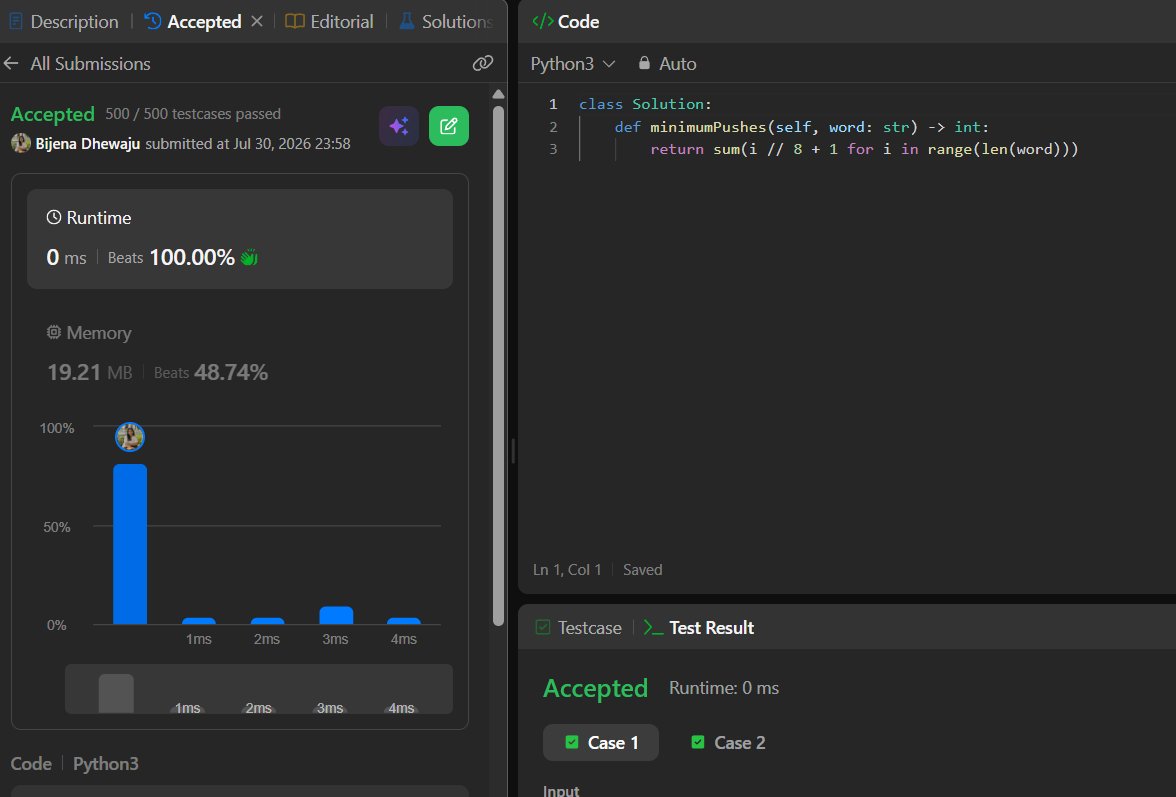Viewport: 1176px width, 797px height.
Task: Click the chip icon beside Memory
Action: (54, 332)
